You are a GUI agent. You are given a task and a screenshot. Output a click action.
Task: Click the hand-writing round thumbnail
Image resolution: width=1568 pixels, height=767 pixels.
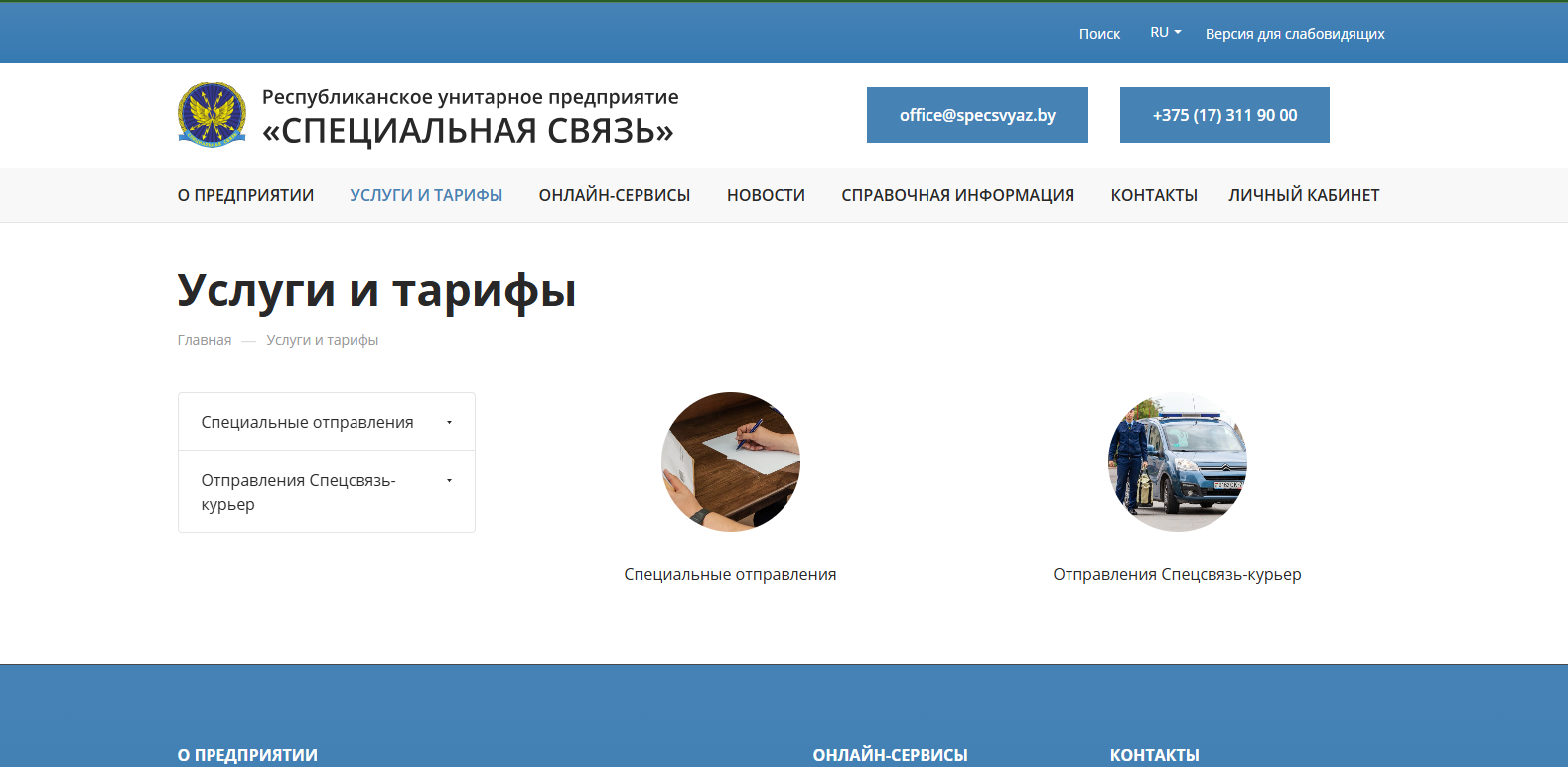[x=731, y=462]
